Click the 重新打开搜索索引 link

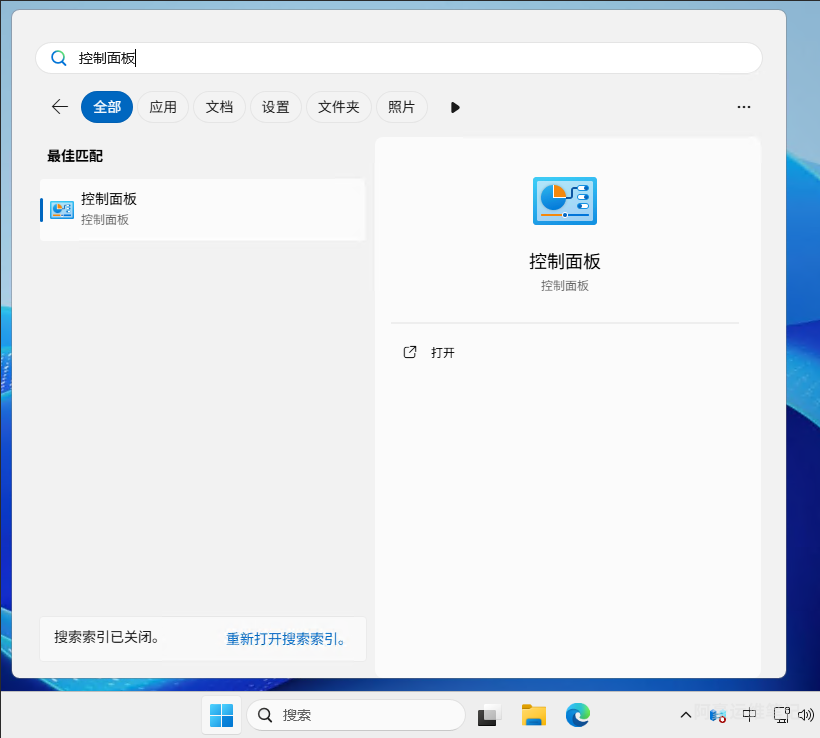pyautogui.click(x=286, y=639)
